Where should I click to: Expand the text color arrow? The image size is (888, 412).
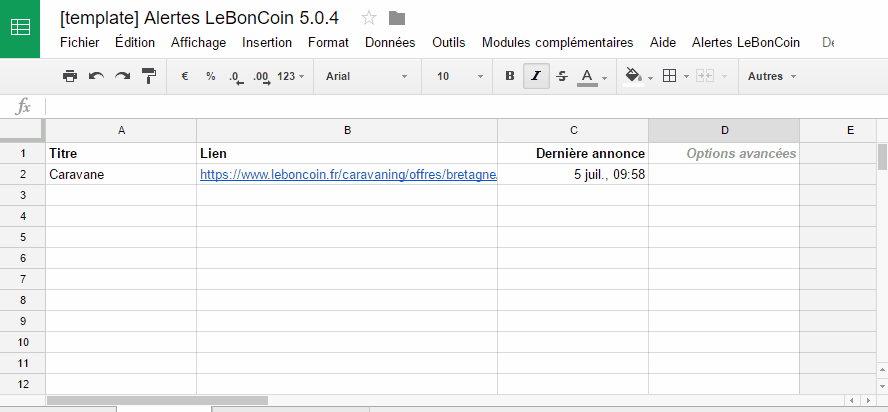pos(604,77)
